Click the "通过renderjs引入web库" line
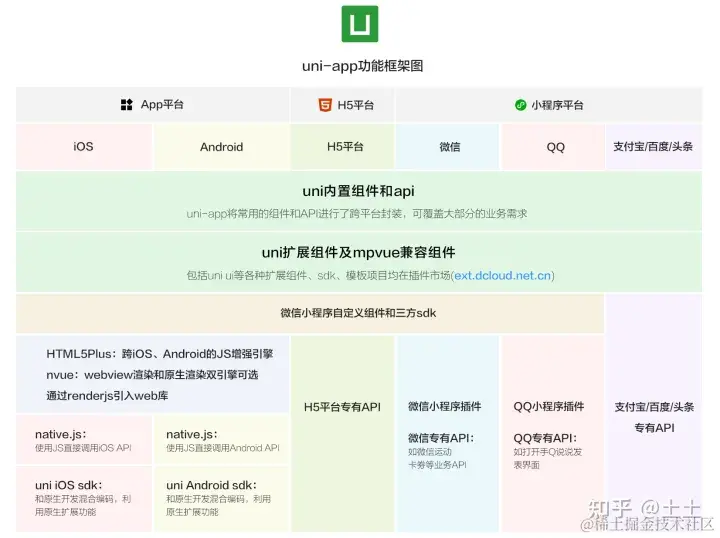The image size is (720, 538). point(107,396)
